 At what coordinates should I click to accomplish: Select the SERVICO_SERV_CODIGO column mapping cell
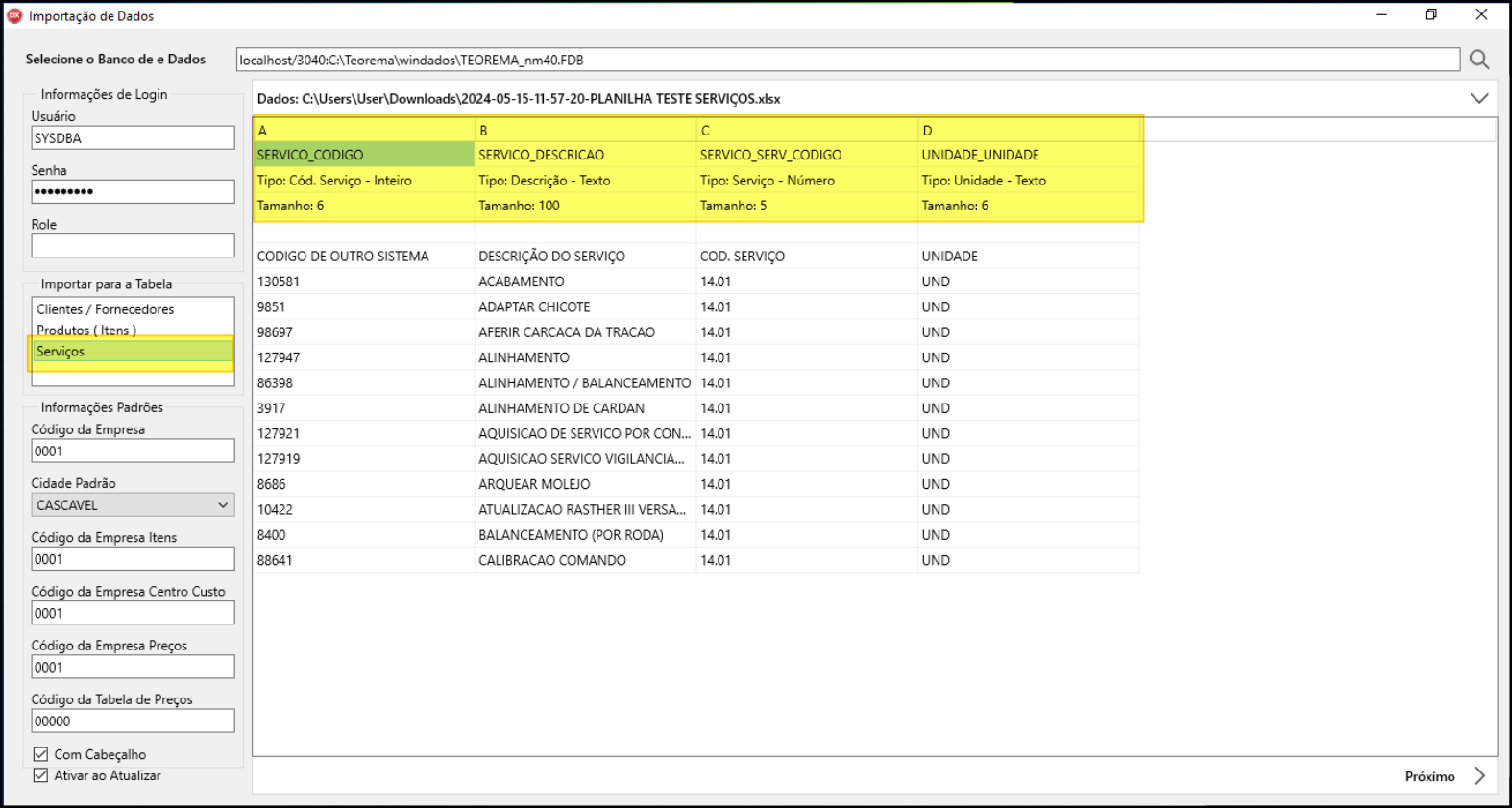pos(807,155)
